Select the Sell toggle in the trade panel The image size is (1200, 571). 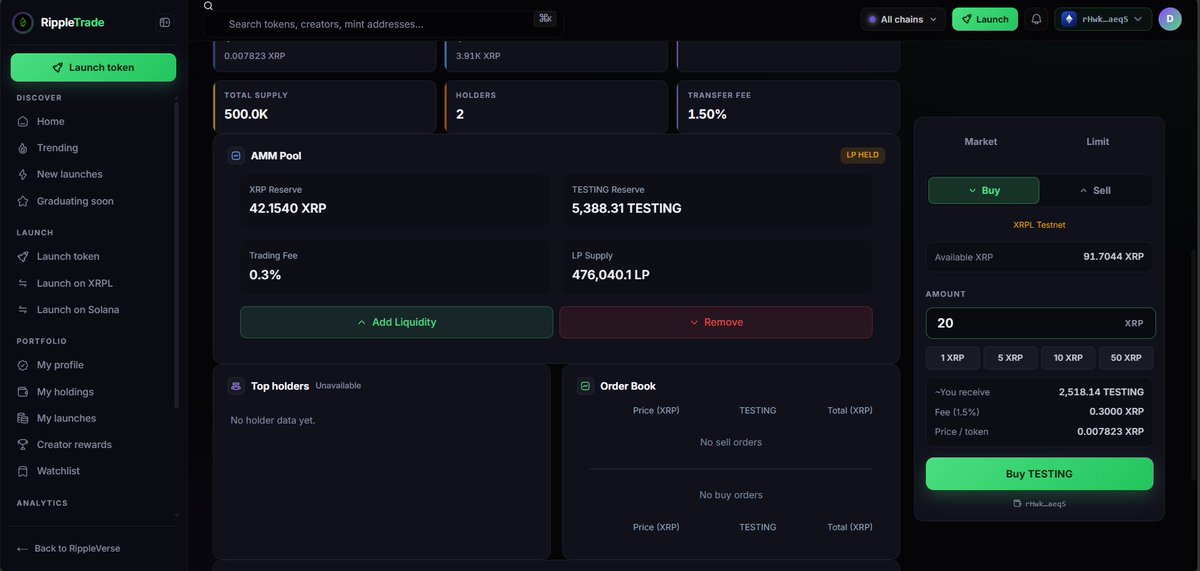[1096, 190]
